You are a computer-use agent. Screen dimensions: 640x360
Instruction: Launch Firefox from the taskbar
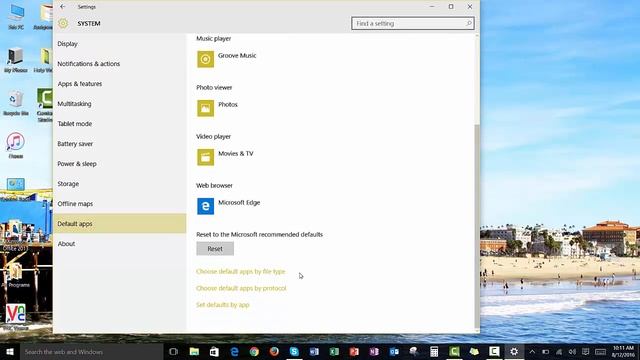(x=274, y=351)
